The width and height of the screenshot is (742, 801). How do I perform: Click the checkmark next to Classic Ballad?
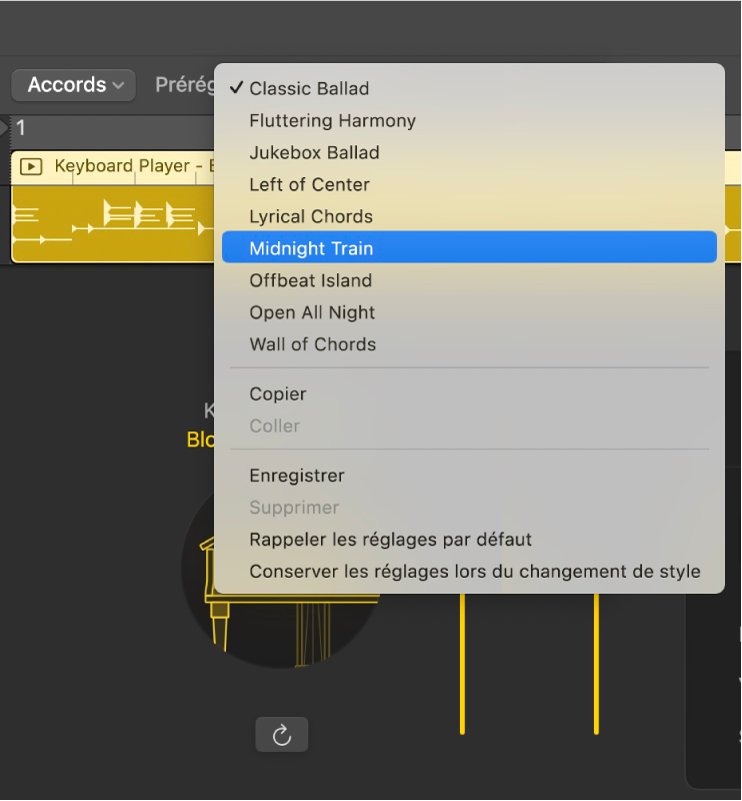[x=236, y=88]
